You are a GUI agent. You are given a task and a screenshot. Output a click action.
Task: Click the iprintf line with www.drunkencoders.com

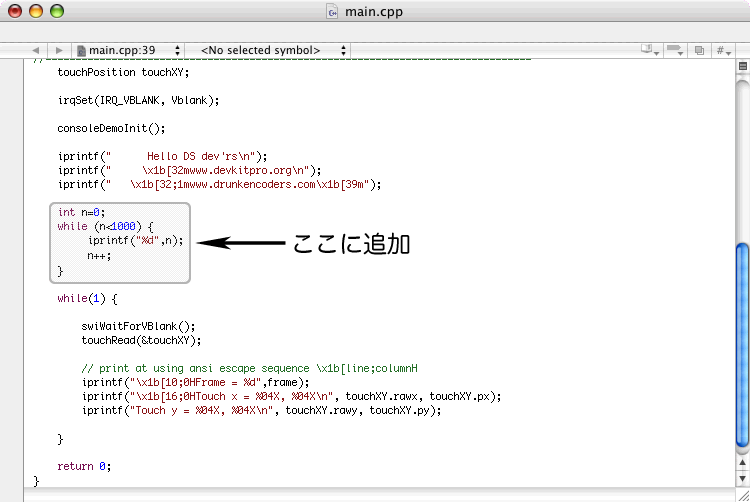tap(219, 184)
